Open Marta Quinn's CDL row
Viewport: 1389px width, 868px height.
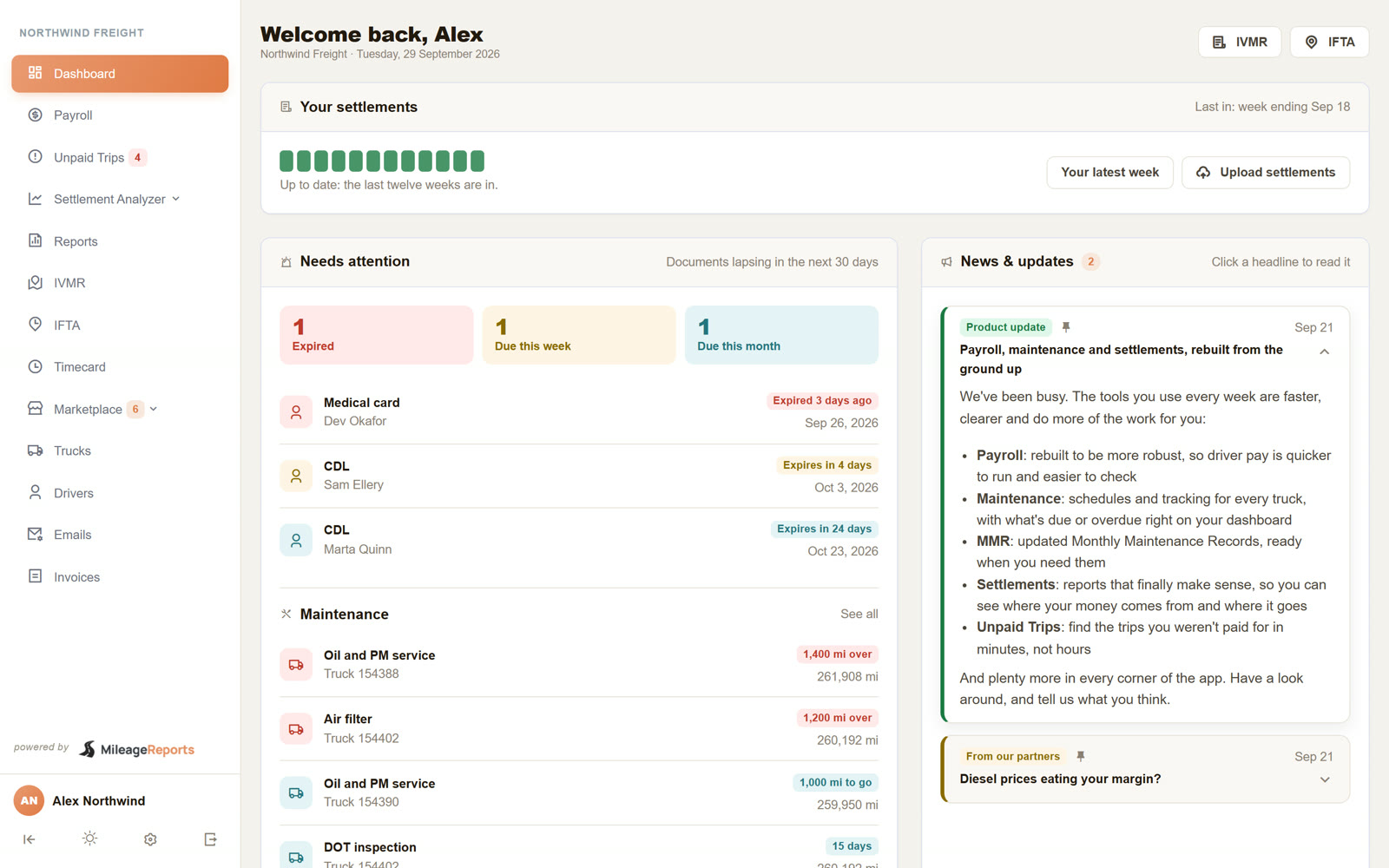pyautogui.click(x=579, y=540)
